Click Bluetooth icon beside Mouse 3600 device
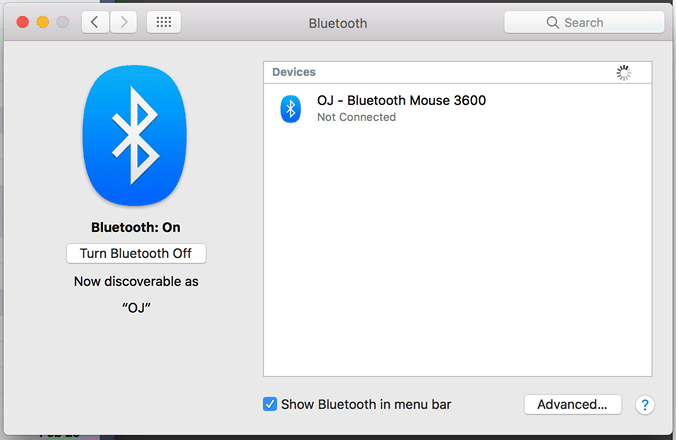This screenshot has height=440, width=676. [x=291, y=109]
